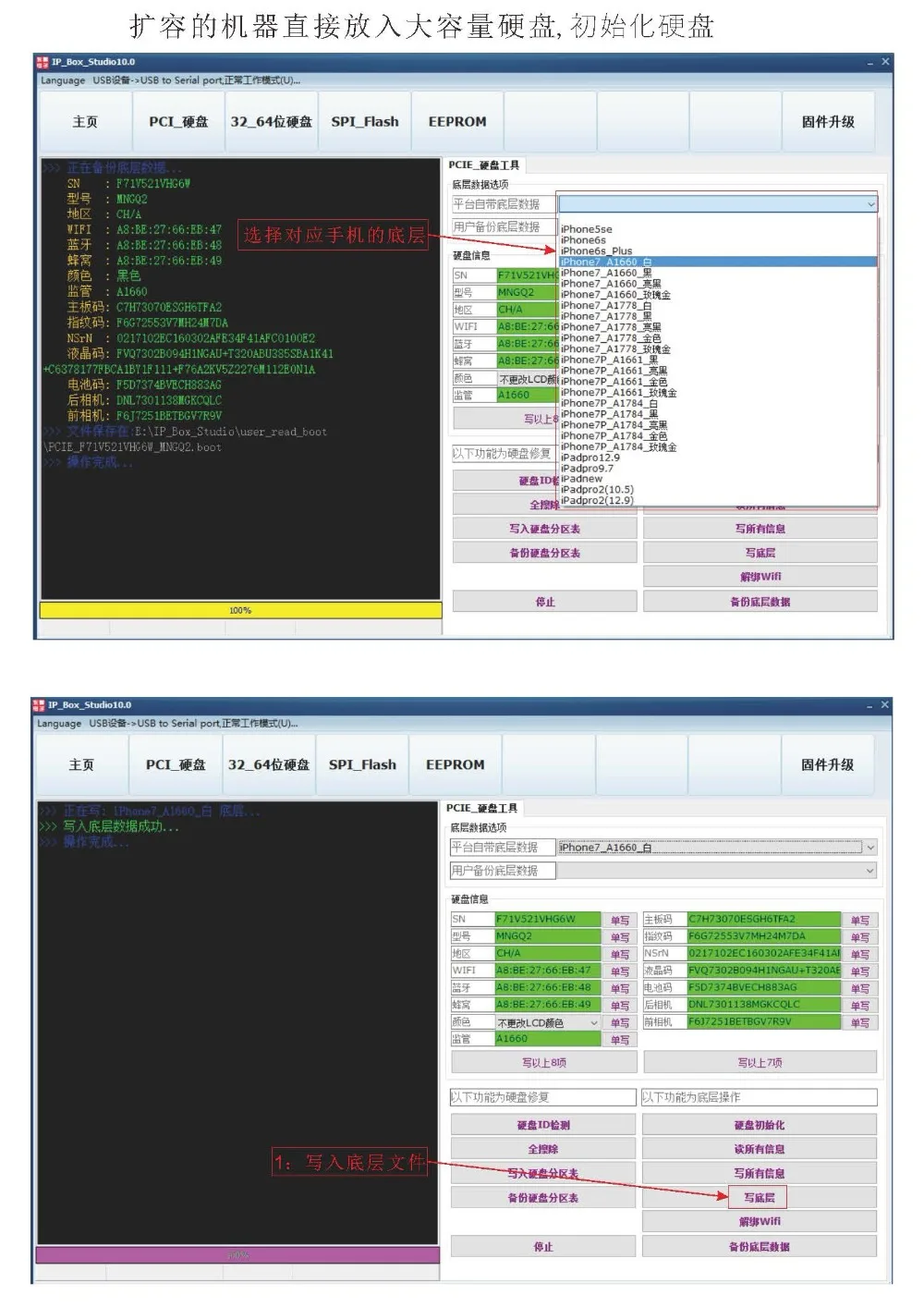
Task: Choose iPhone6s from the dropdown list
Action: point(583,240)
